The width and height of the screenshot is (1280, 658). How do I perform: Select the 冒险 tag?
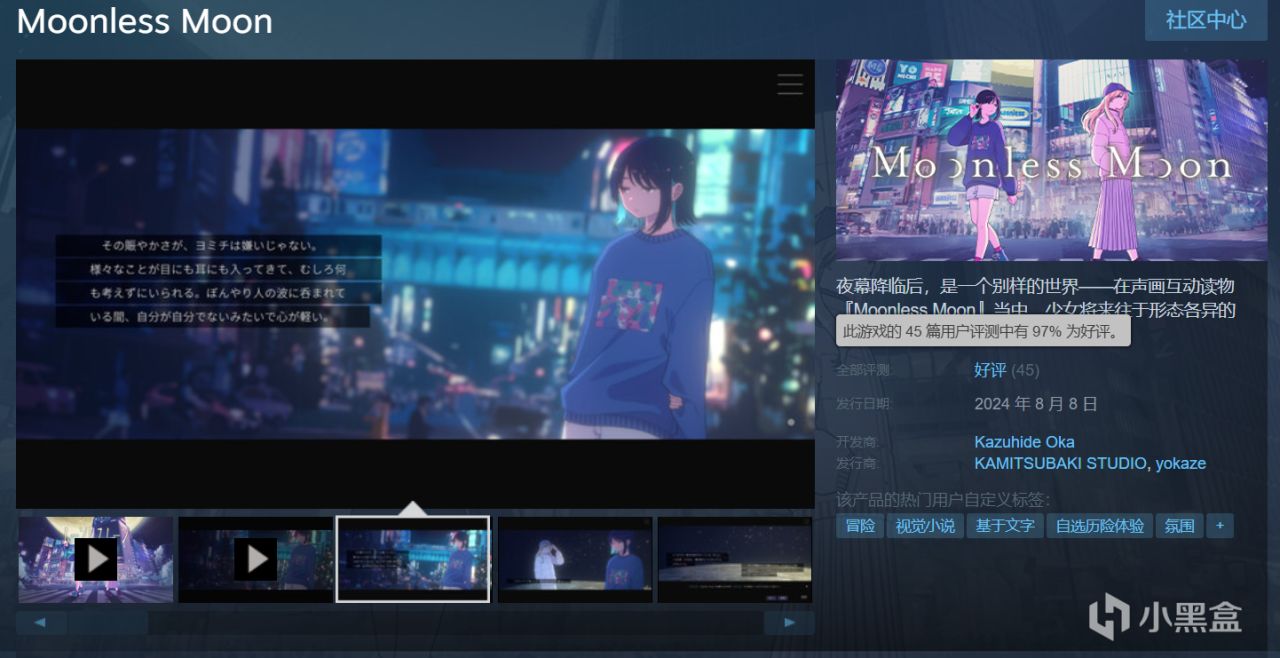pos(860,525)
